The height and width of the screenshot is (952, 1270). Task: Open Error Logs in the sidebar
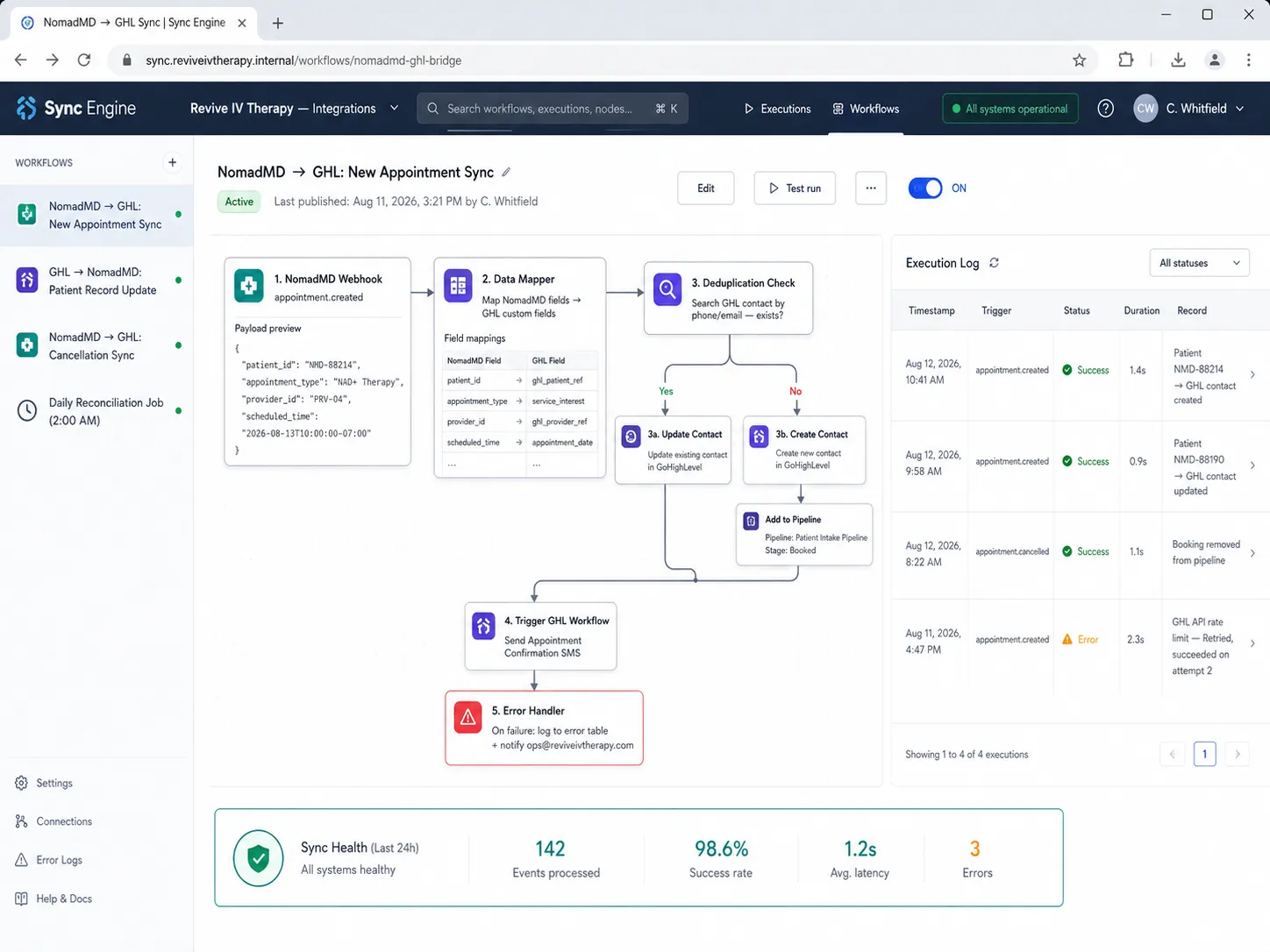click(49, 860)
